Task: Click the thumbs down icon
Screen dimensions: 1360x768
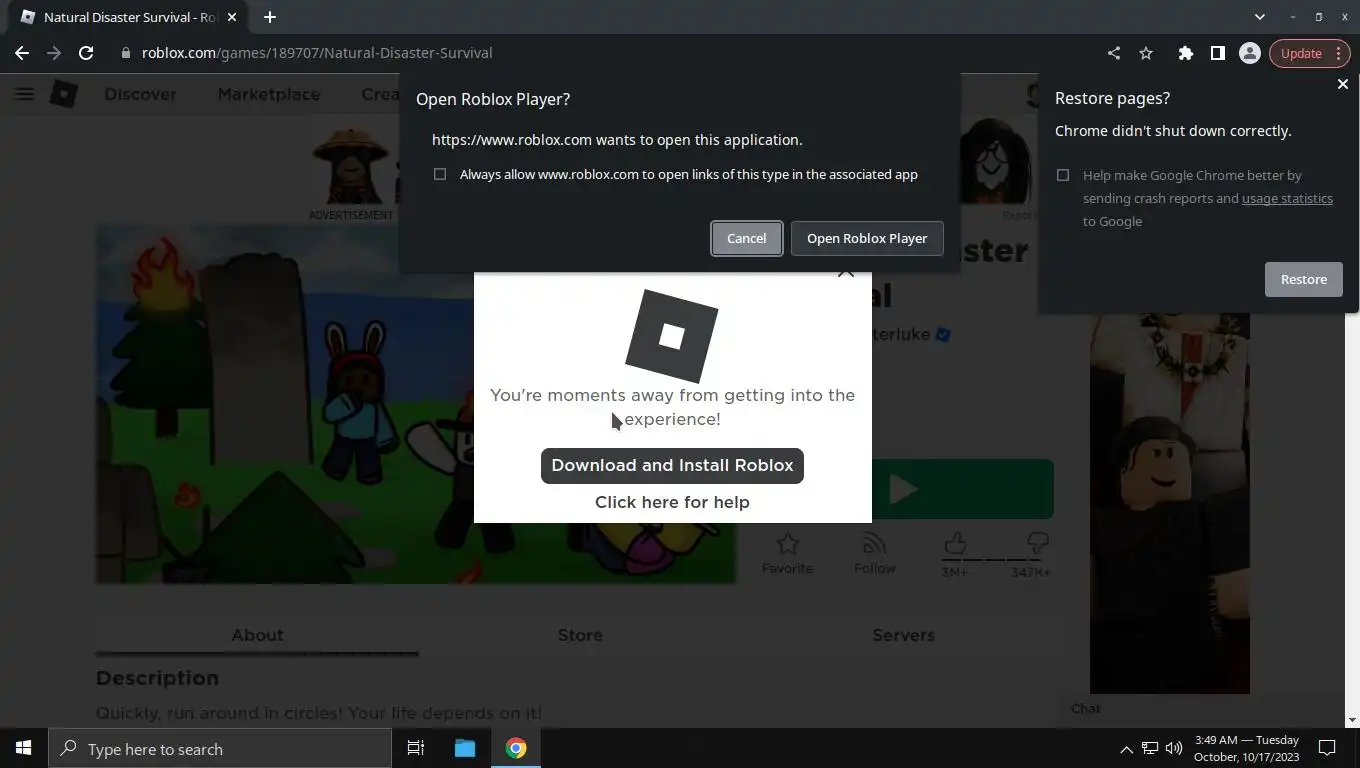Action: (1038, 543)
